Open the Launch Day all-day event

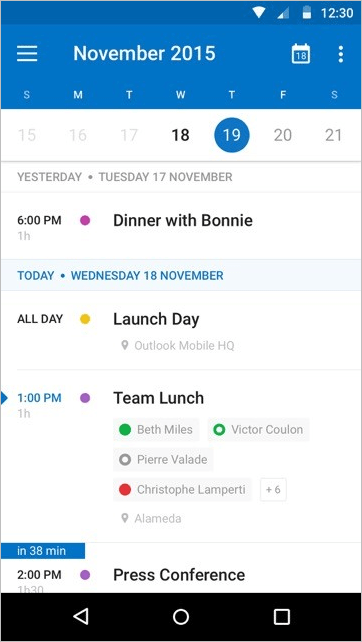point(181,330)
